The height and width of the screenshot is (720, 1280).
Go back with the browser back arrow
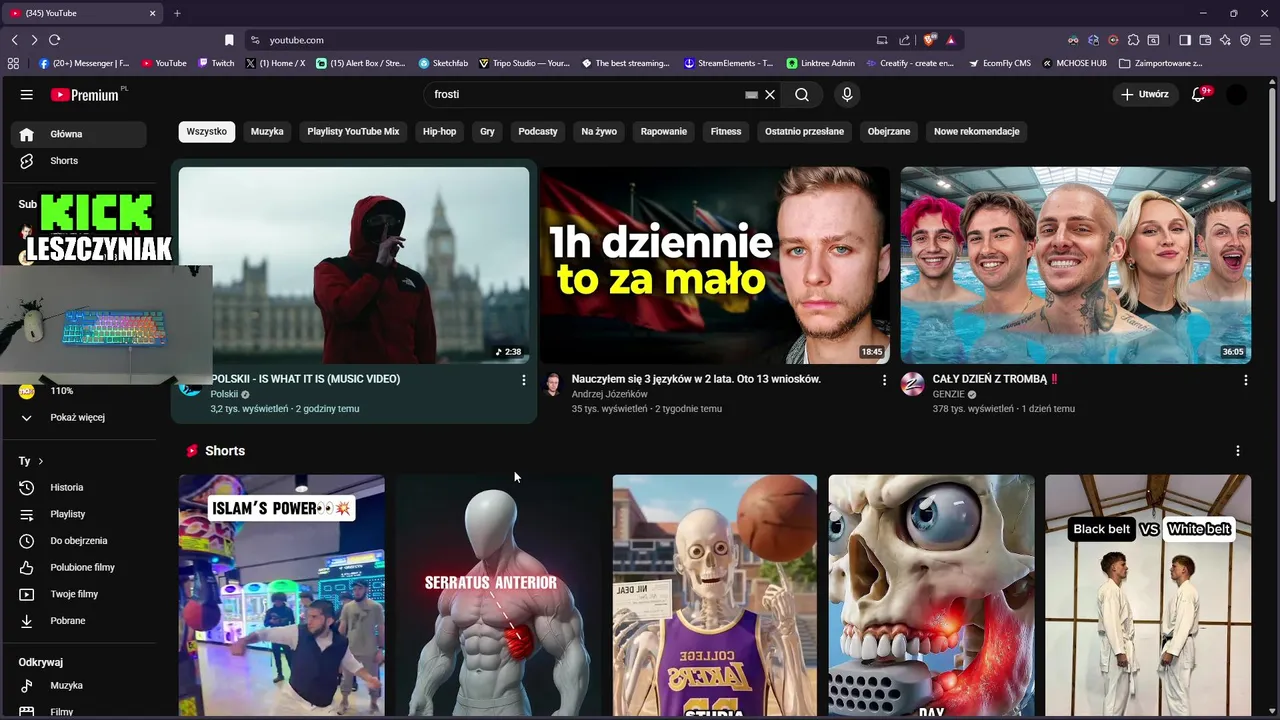(x=14, y=40)
